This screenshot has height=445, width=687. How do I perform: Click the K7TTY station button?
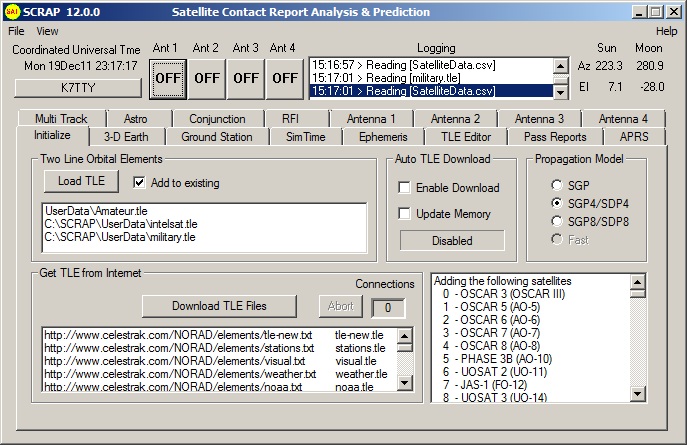(x=78, y=88)
